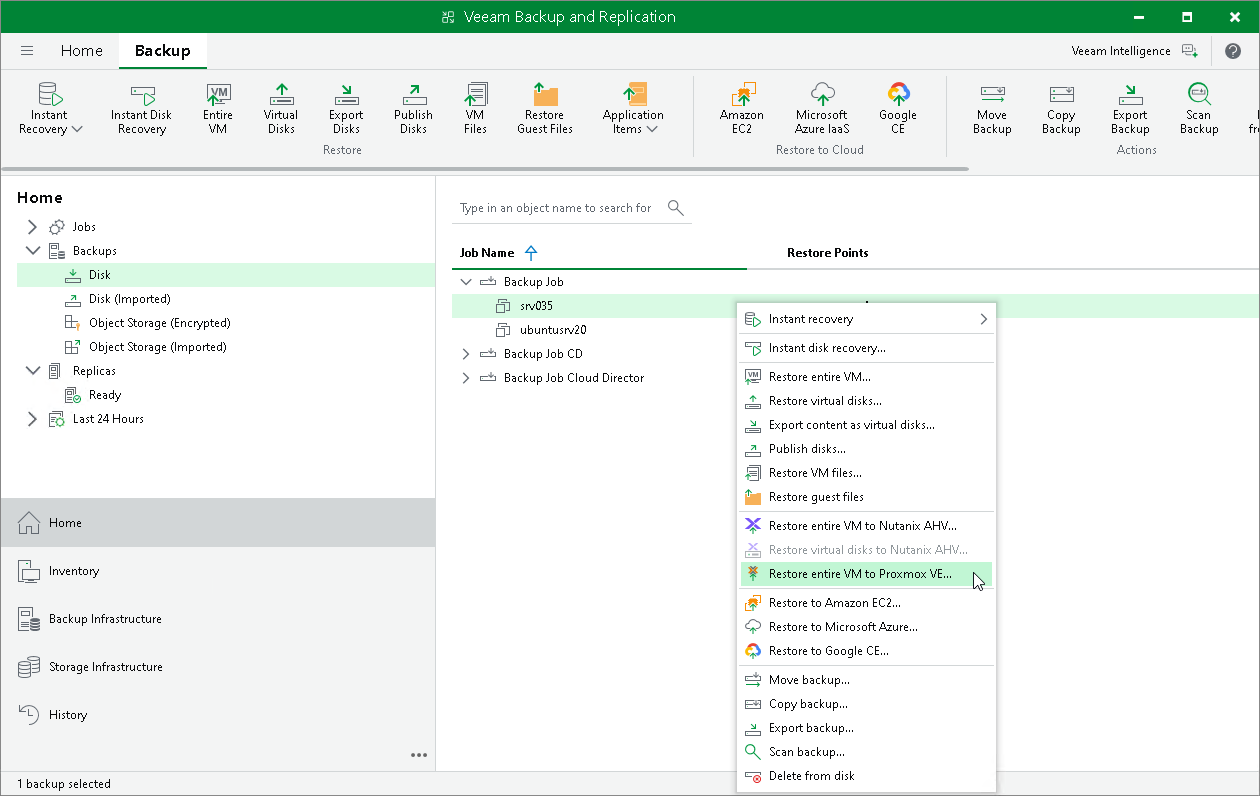Image resolution: width=1260 pixels, height=796 pixels.
Task: Choose Restore entire VM menu entry
Action: coord(867,377)
